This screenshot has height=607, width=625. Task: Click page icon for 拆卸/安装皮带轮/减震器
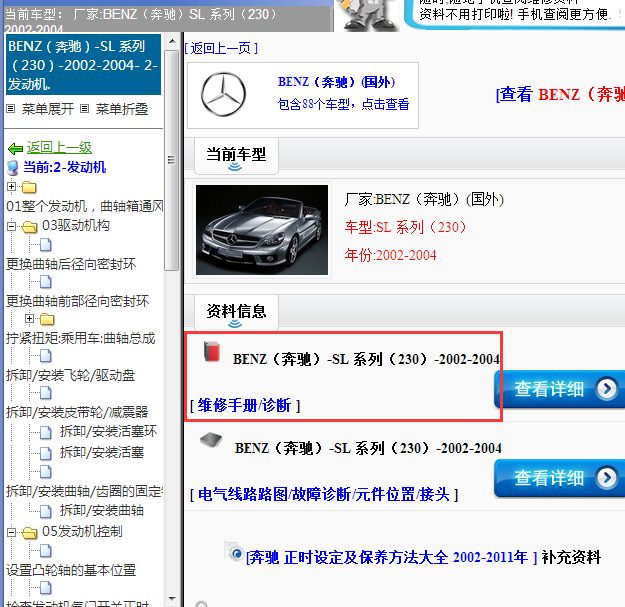(46, 393)
